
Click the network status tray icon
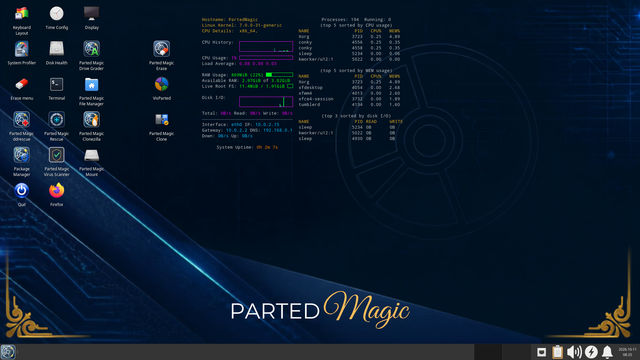(541, 352)
